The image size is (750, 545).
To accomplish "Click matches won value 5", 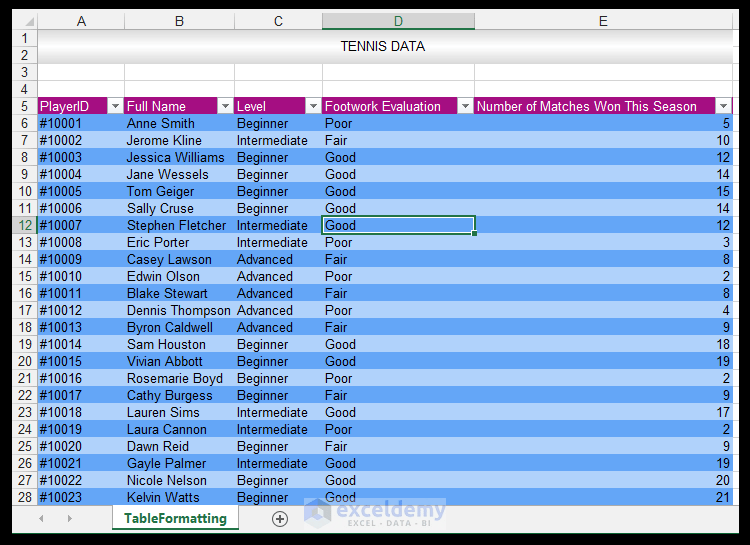I will coord(604,123).
